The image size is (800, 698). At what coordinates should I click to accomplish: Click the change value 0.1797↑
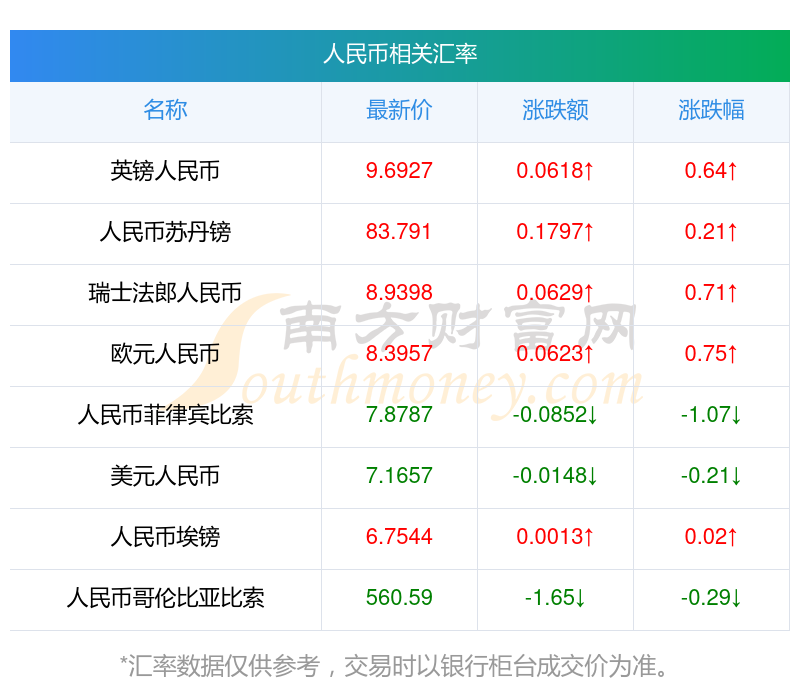[555, 232]
